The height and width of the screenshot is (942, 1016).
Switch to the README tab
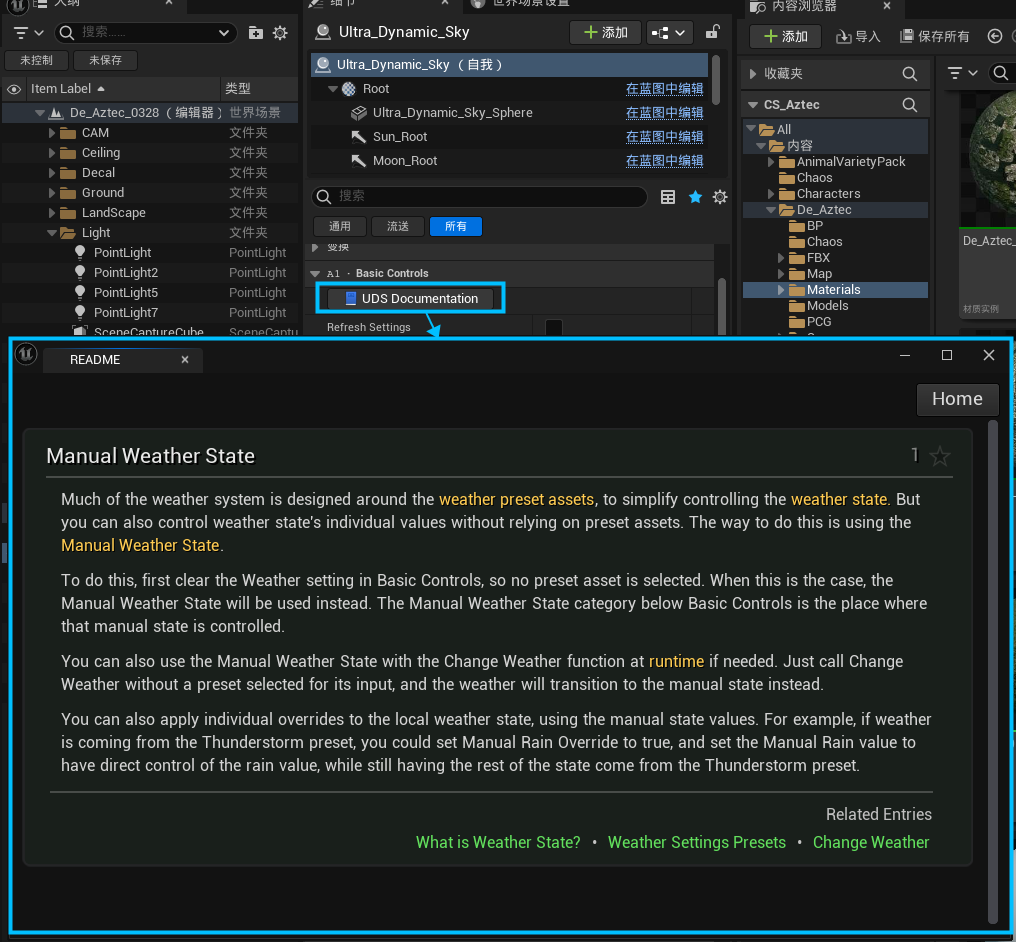click(95, 360)
